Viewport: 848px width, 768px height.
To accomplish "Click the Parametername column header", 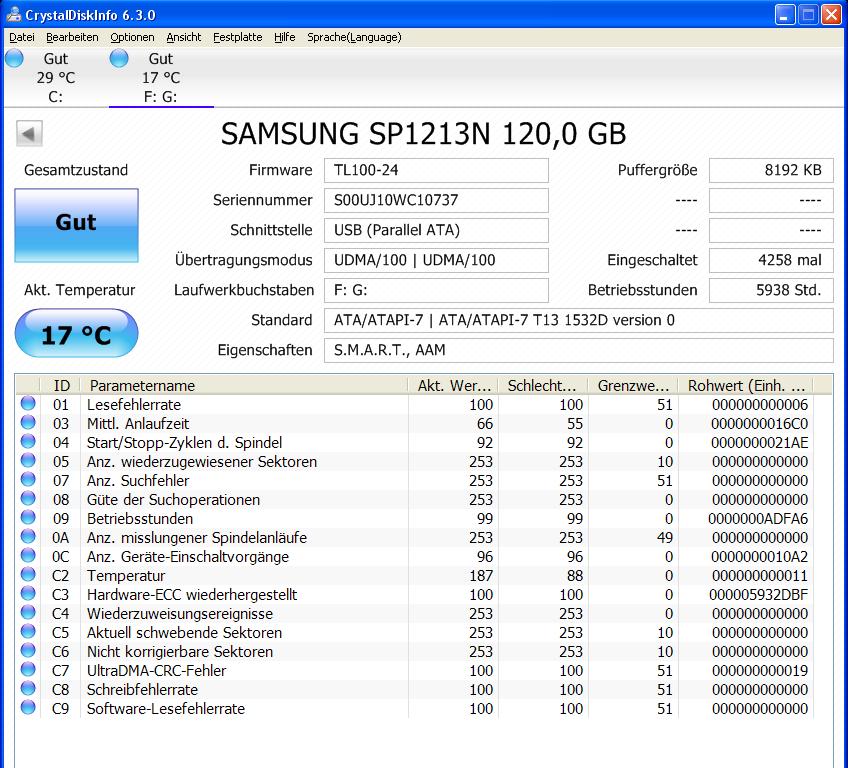I will (x=244, y=386).
